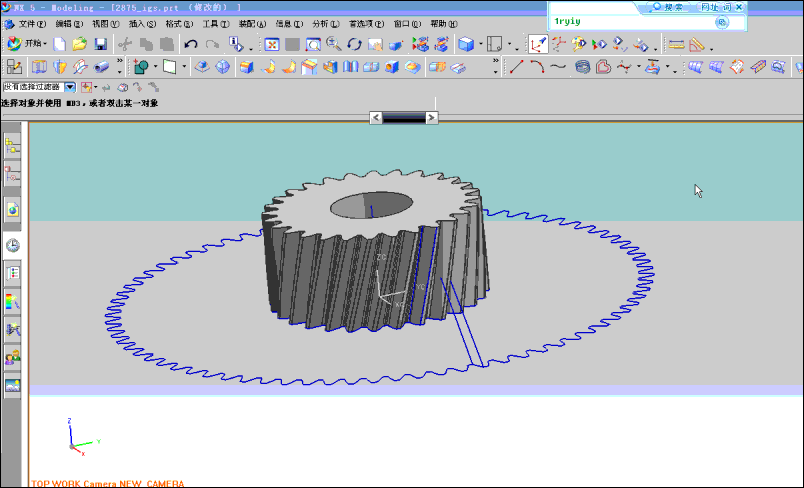Select the Zoom in/out icon
Screen dimensions: 804x488
point(334,45)
